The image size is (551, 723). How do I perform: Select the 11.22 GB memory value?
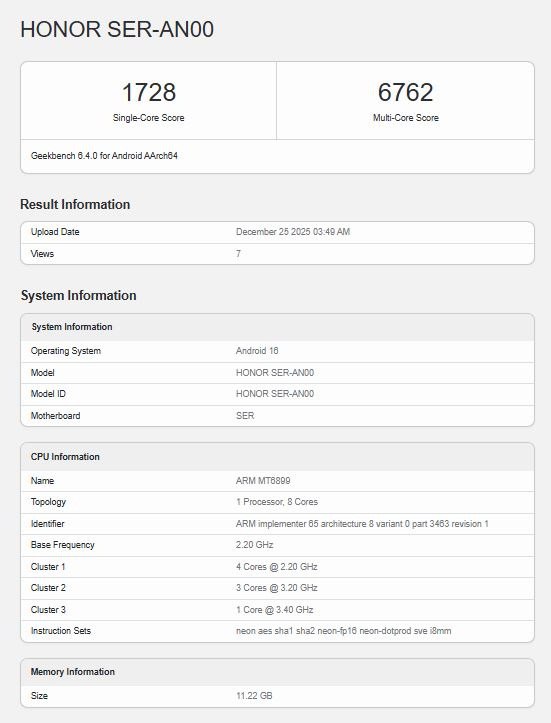(x=254, y=696)
